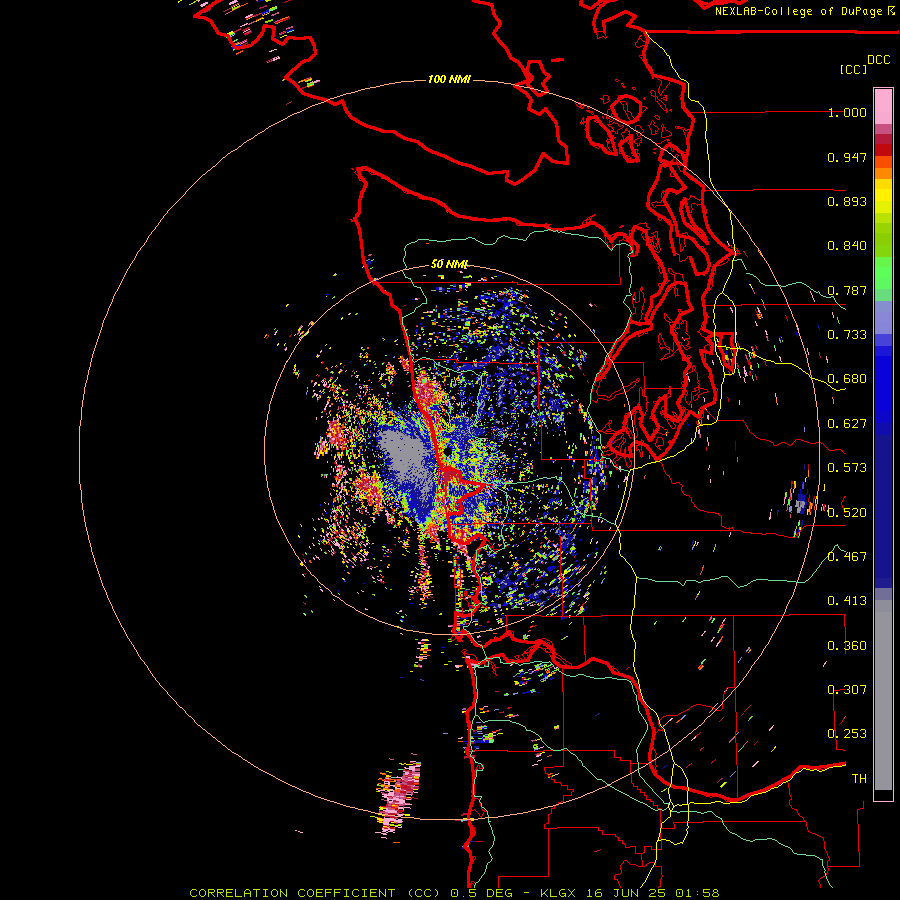The width and height of the screenshot is (900, 900).
Task: Select the 0.253 color scale value
Action: pos(847,734)
